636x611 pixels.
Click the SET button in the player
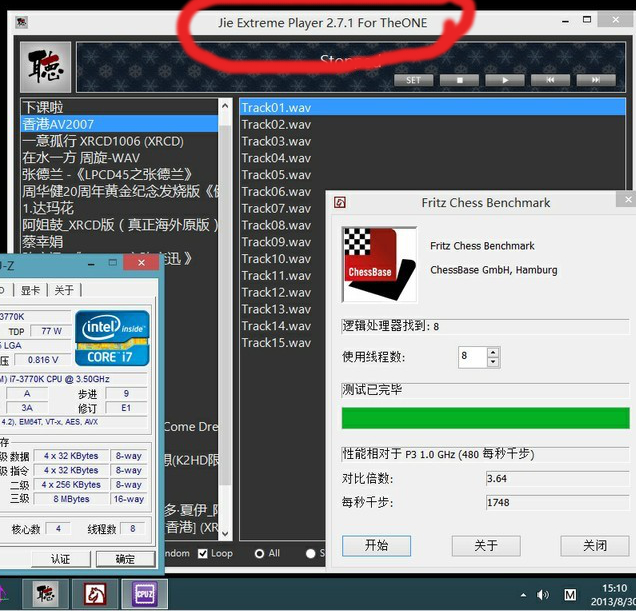[413, 80]
